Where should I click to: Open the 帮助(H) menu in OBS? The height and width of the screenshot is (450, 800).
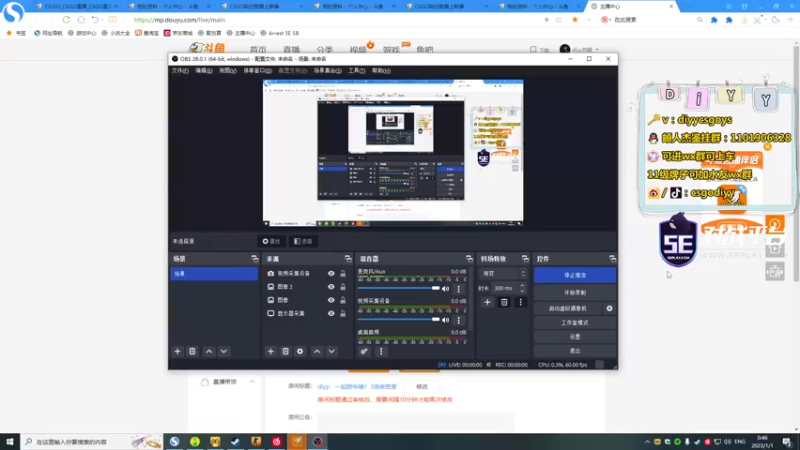pos(381,70)
